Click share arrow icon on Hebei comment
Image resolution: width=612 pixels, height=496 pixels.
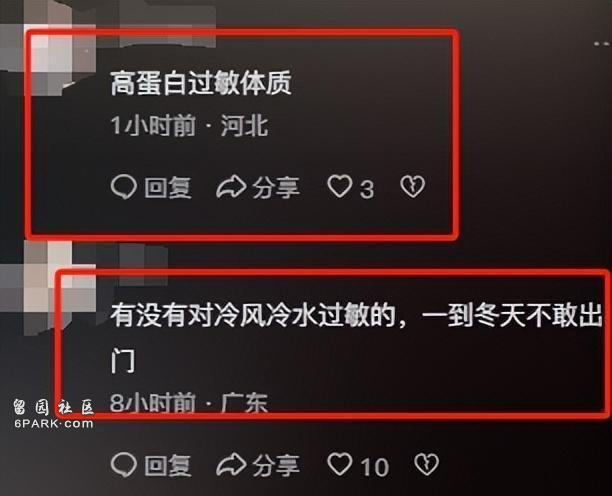(231, 187)
